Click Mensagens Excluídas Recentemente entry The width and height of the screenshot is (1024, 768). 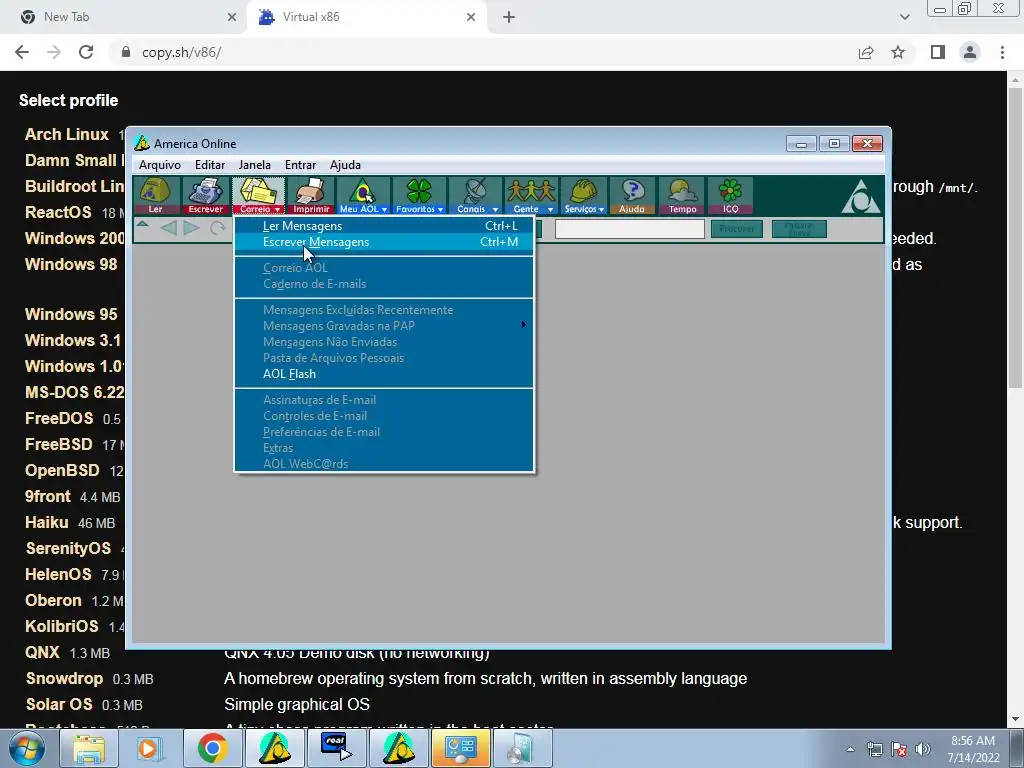[384, 310]
